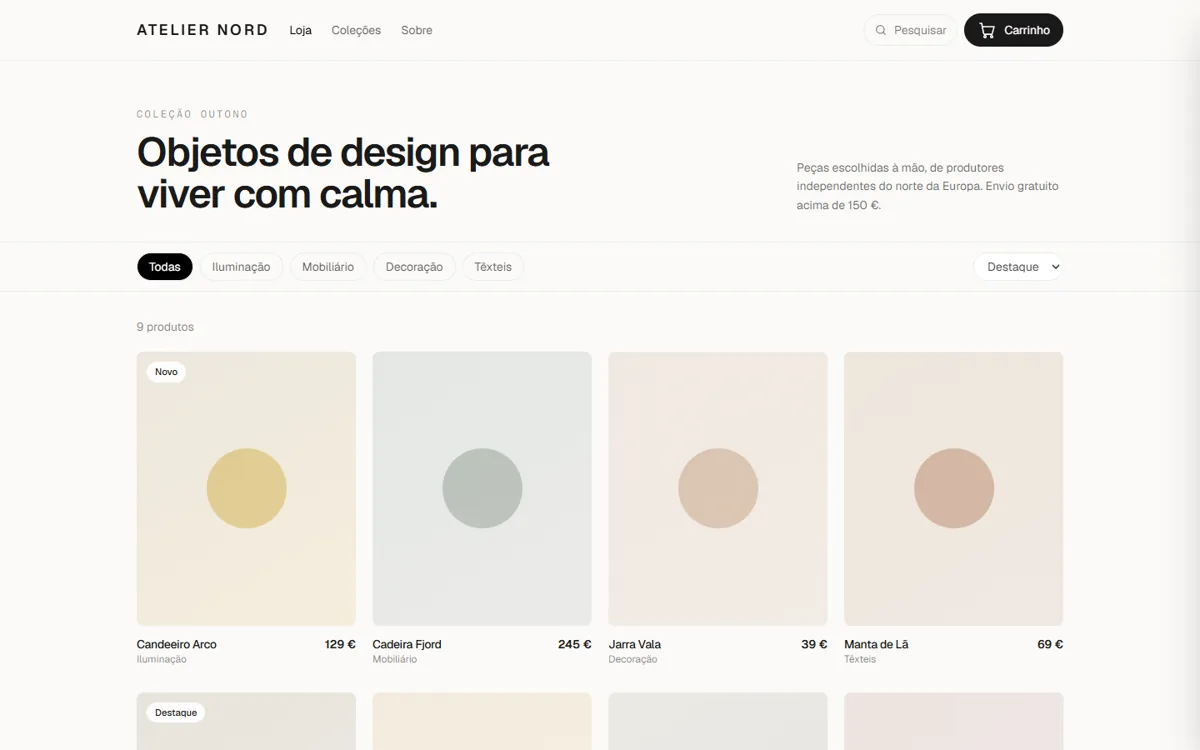
Task: Open the Coleções navigation link
Action: tap(356, 30)
